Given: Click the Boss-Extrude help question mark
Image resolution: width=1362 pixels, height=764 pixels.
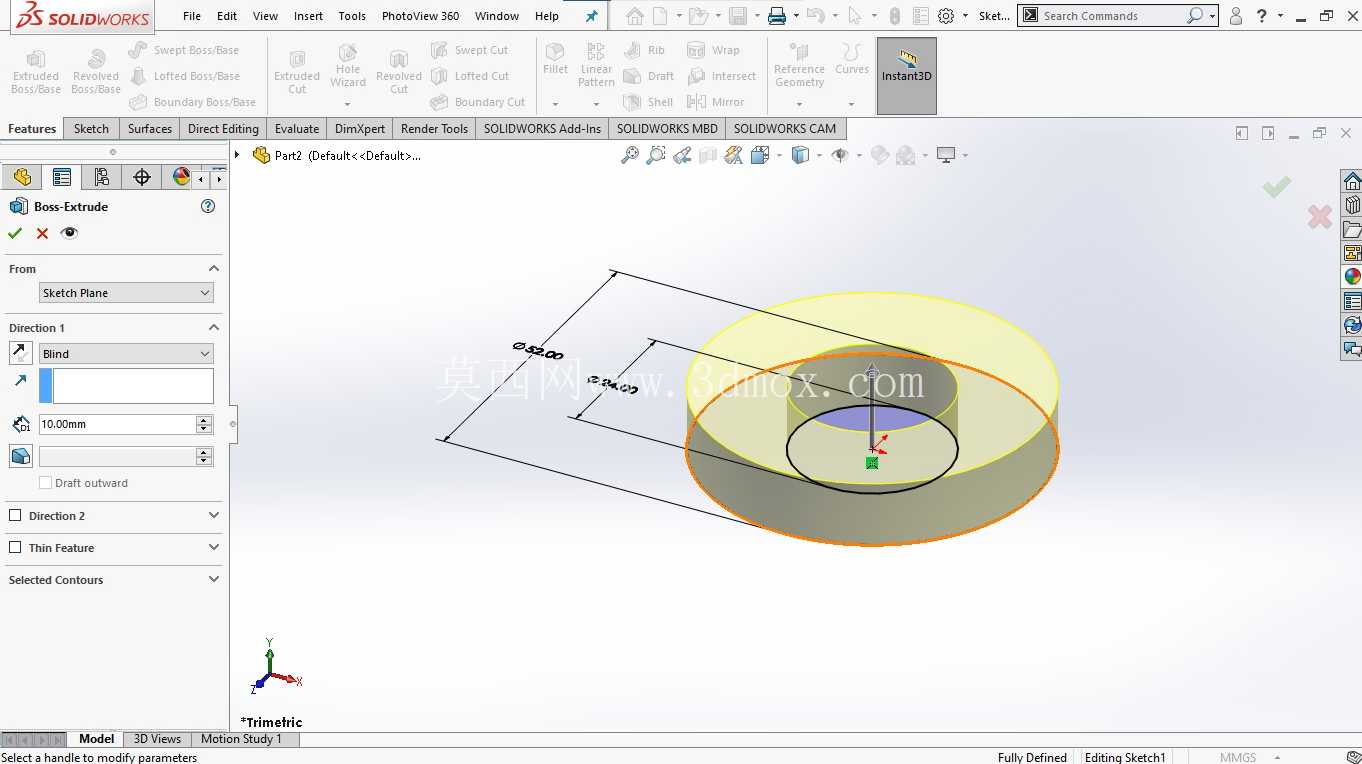Looking at the screenshot, I should 208,206.
